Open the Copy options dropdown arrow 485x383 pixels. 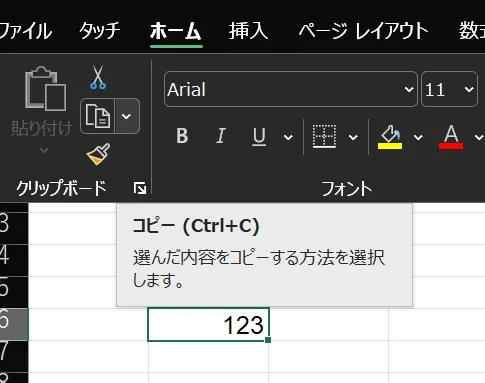[127, 116]
